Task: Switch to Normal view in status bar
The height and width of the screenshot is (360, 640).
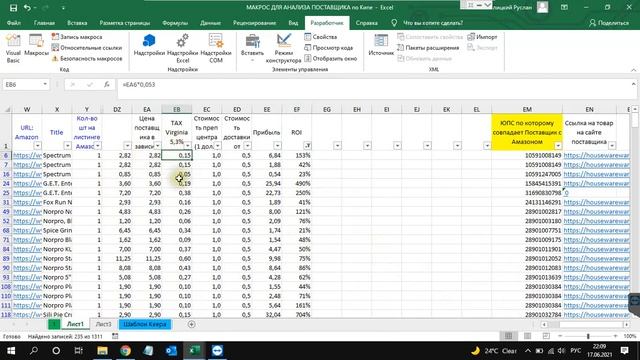Action: coord(508,336)
